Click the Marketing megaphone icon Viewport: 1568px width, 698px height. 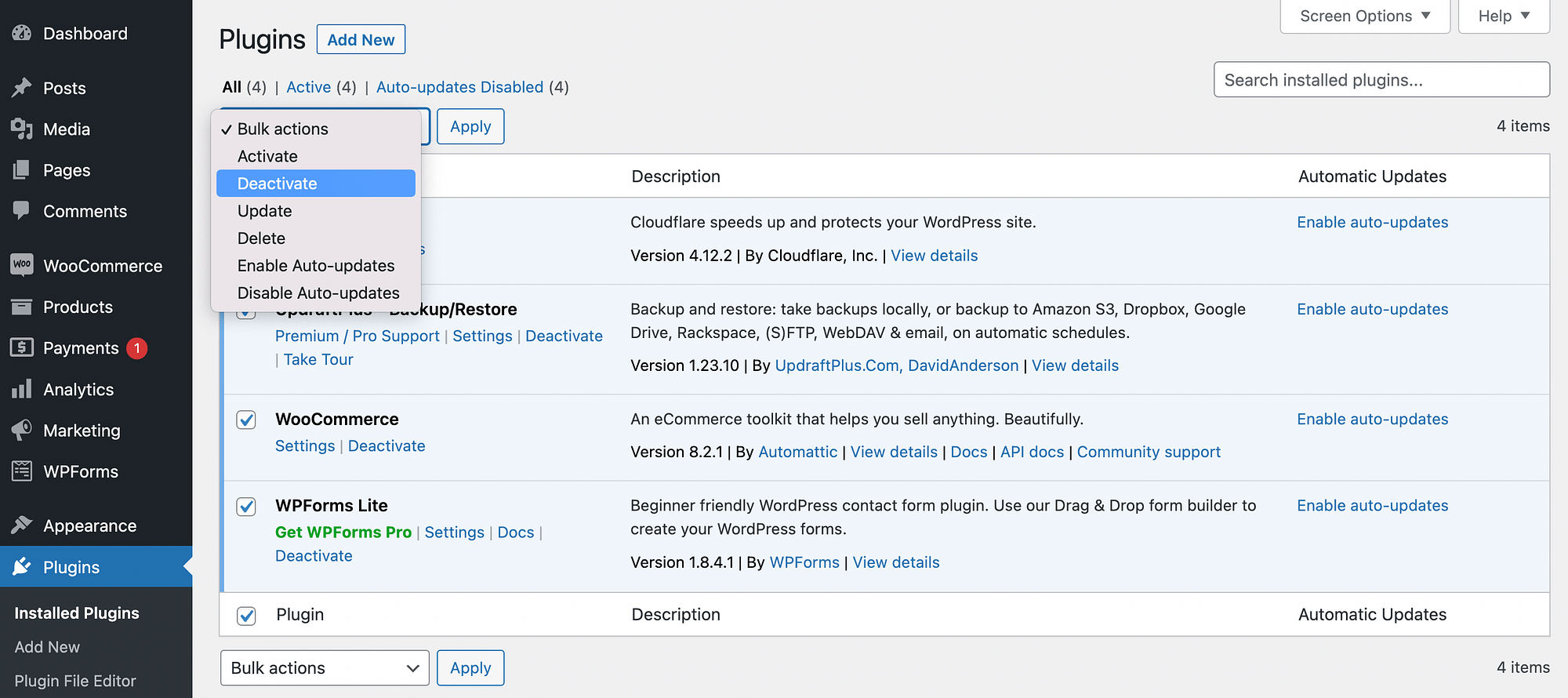pyautogui.click(x=22, y=430)
